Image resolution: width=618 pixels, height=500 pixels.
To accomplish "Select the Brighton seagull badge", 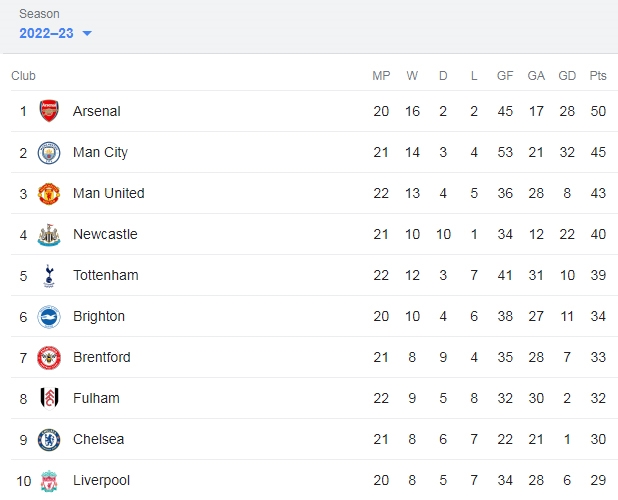I will 49,317.
